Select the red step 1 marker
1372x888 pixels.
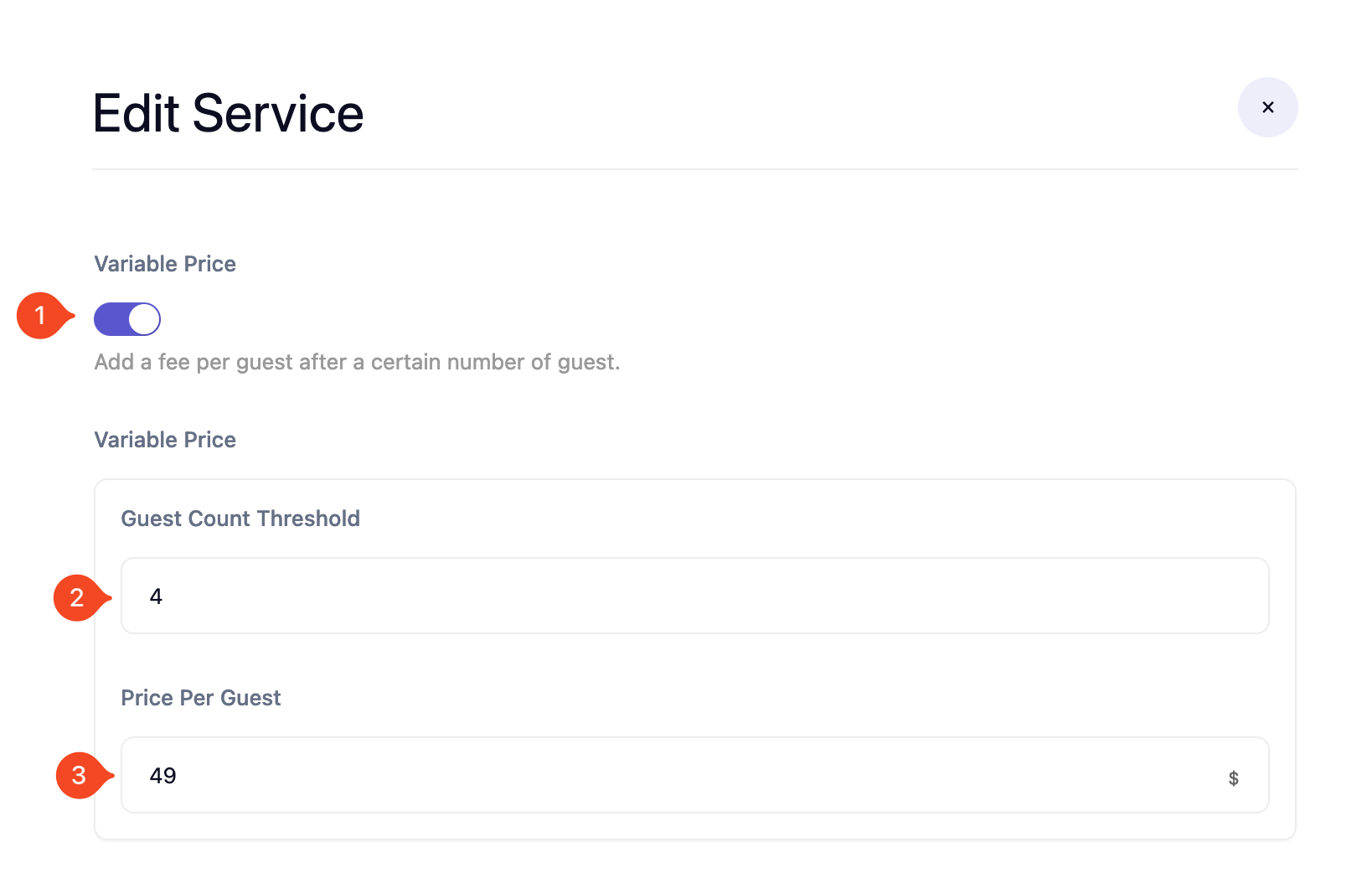pyautogui.click(x=40, y=316)
